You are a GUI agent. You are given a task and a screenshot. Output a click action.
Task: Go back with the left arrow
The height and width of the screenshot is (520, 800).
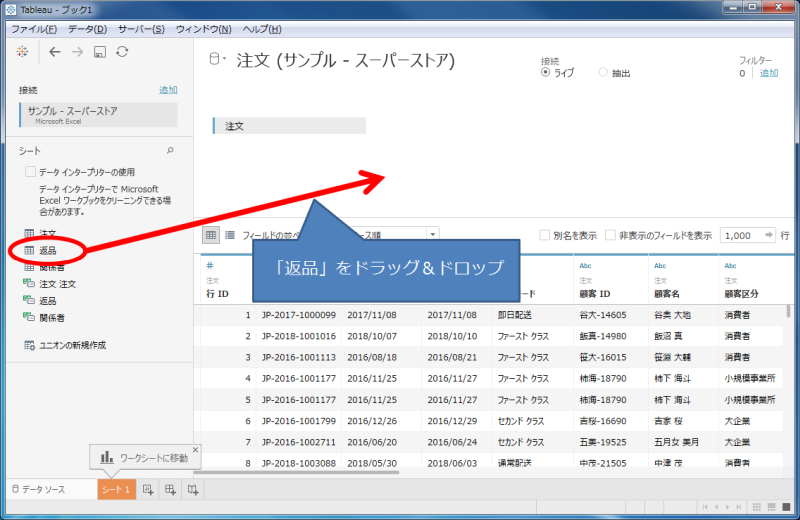click(55, 52)
